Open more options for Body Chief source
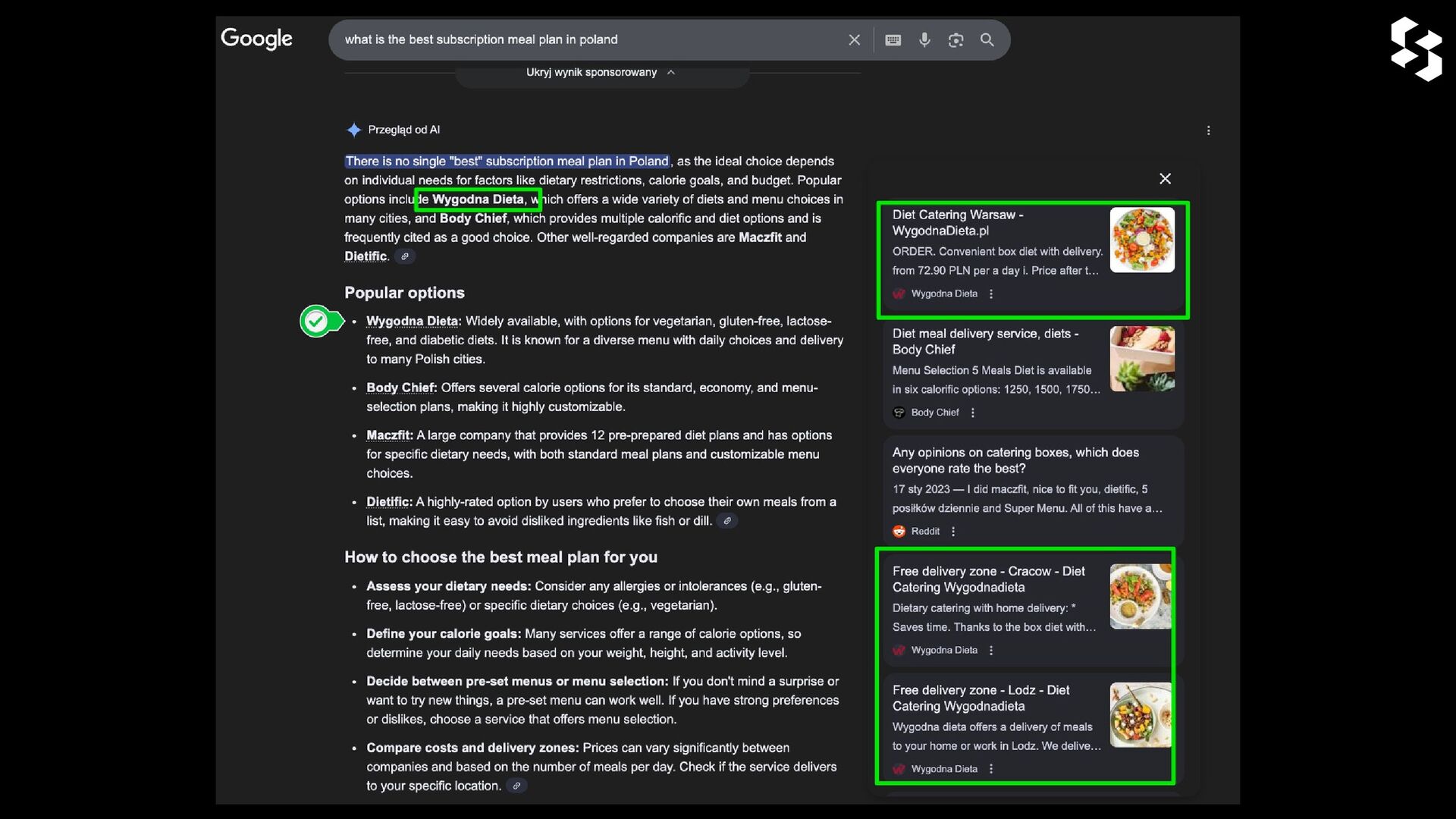The height and width of the screenshot is (819, 1456). (973, 413)
